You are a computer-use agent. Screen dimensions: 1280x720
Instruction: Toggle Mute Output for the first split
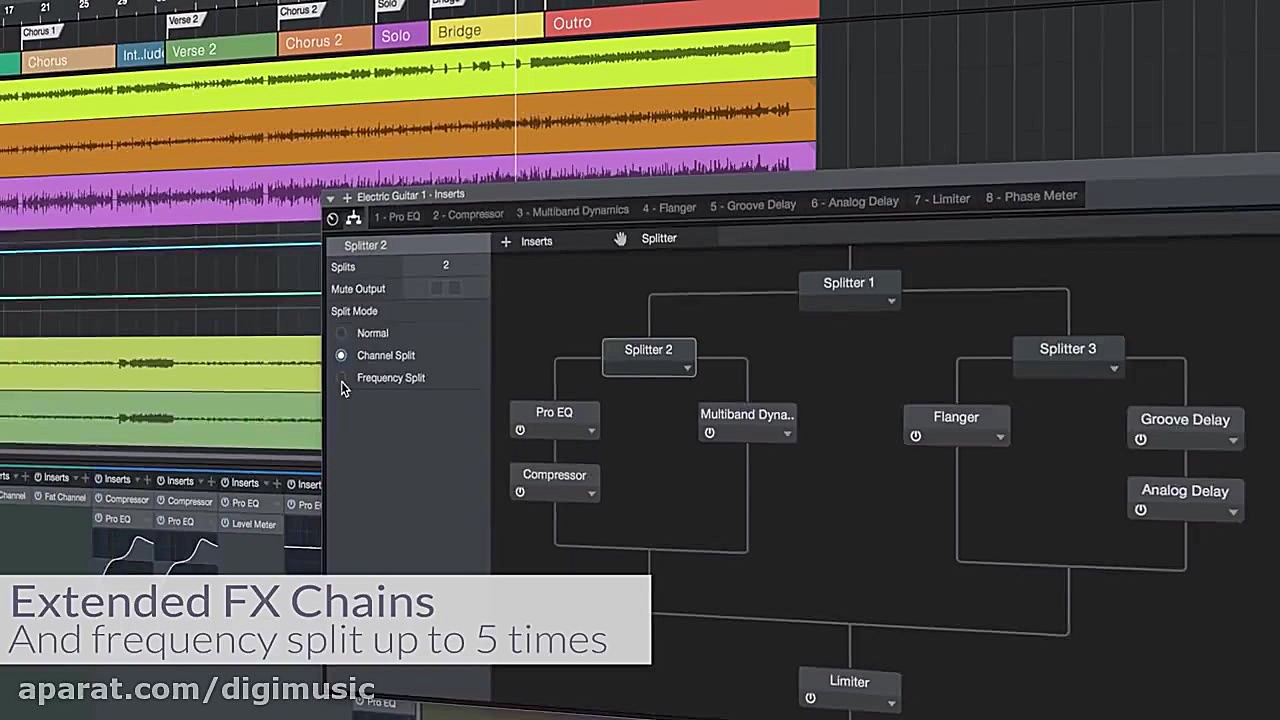click(x=437, y=288)
